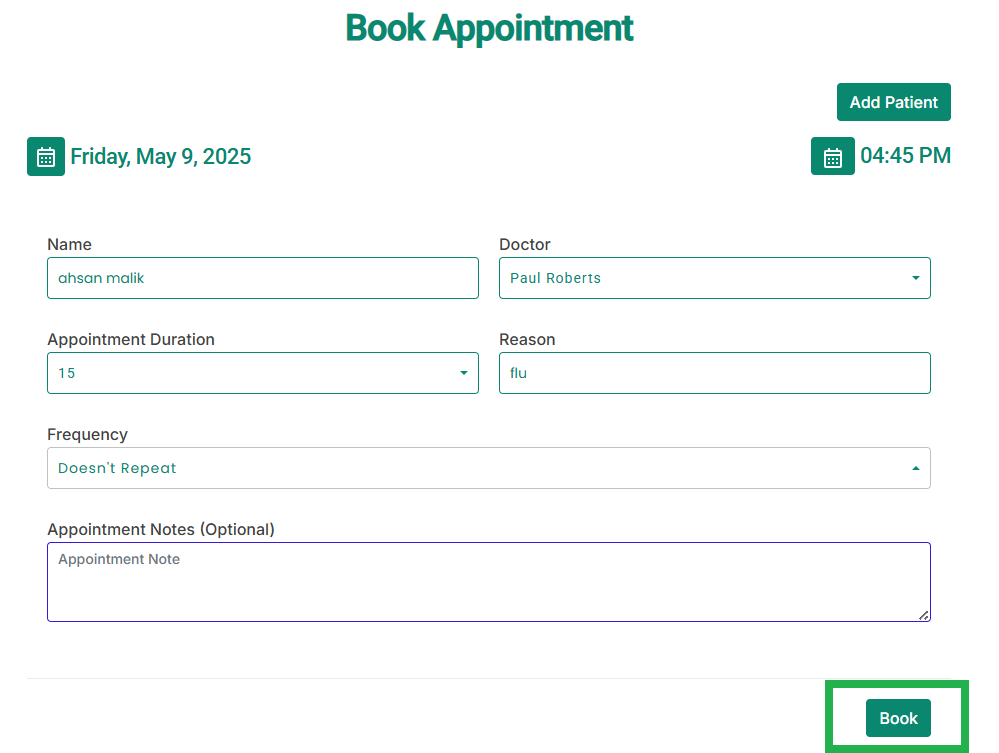Grab the resize handle of the notes box
The height and width of the screenshot is (753, 999).
924,615
